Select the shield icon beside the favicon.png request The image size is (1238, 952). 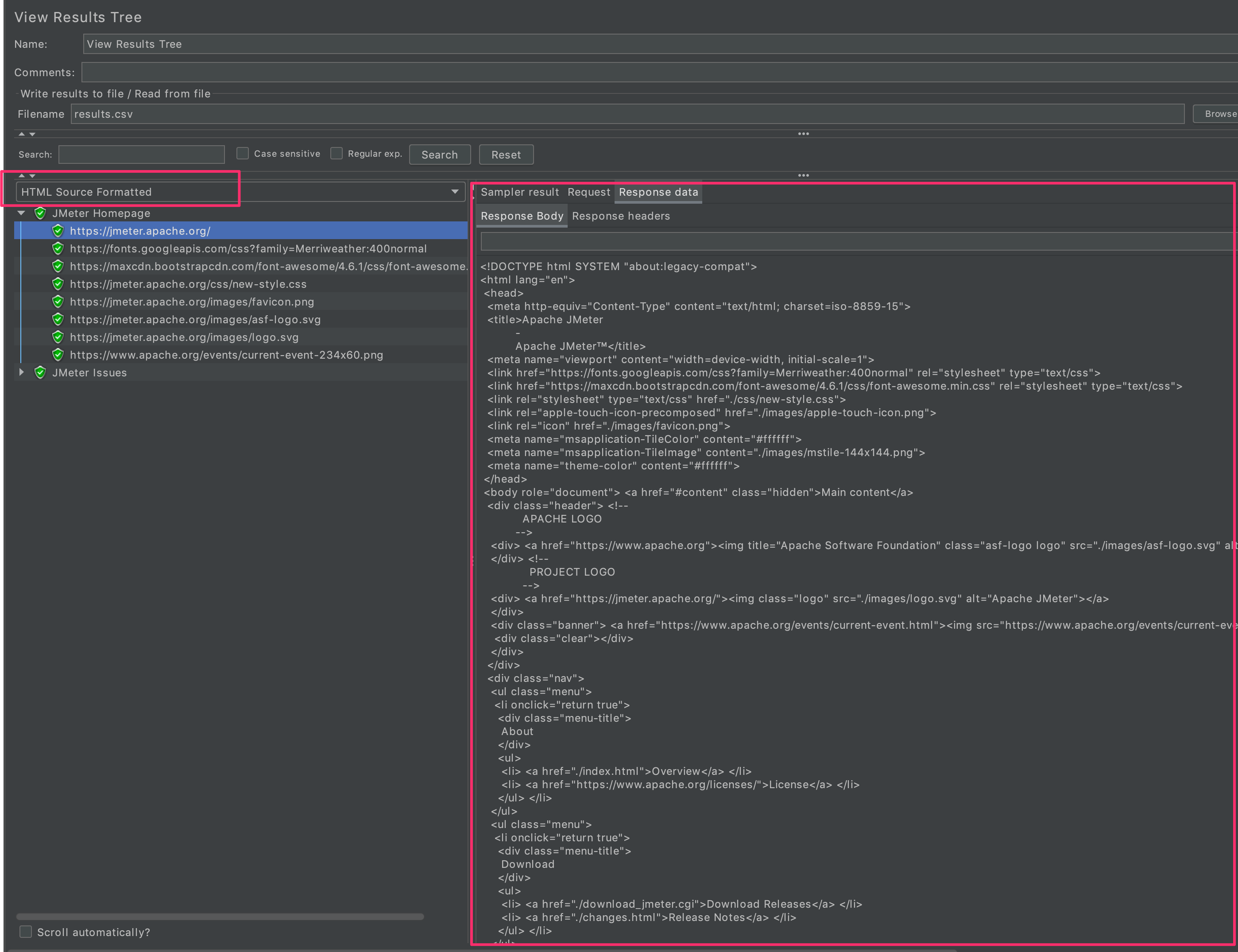coord(58,302)
